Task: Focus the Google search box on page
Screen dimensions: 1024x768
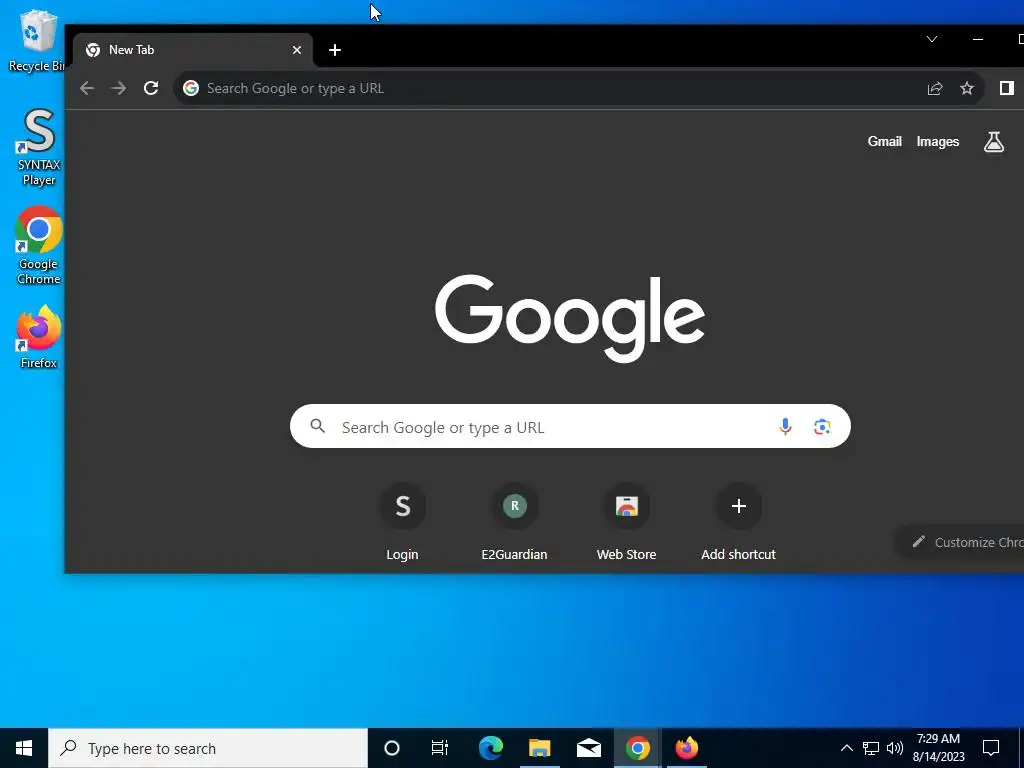Action: point(570,426)
